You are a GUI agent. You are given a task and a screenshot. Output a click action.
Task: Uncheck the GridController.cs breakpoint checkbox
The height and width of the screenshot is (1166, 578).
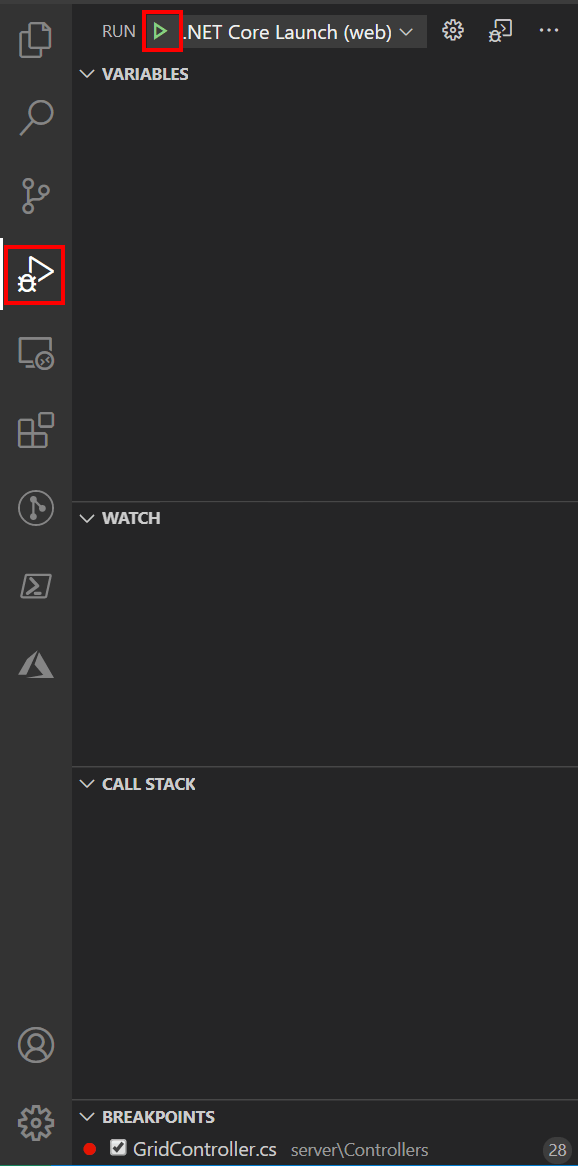(x=118, y=1147)
